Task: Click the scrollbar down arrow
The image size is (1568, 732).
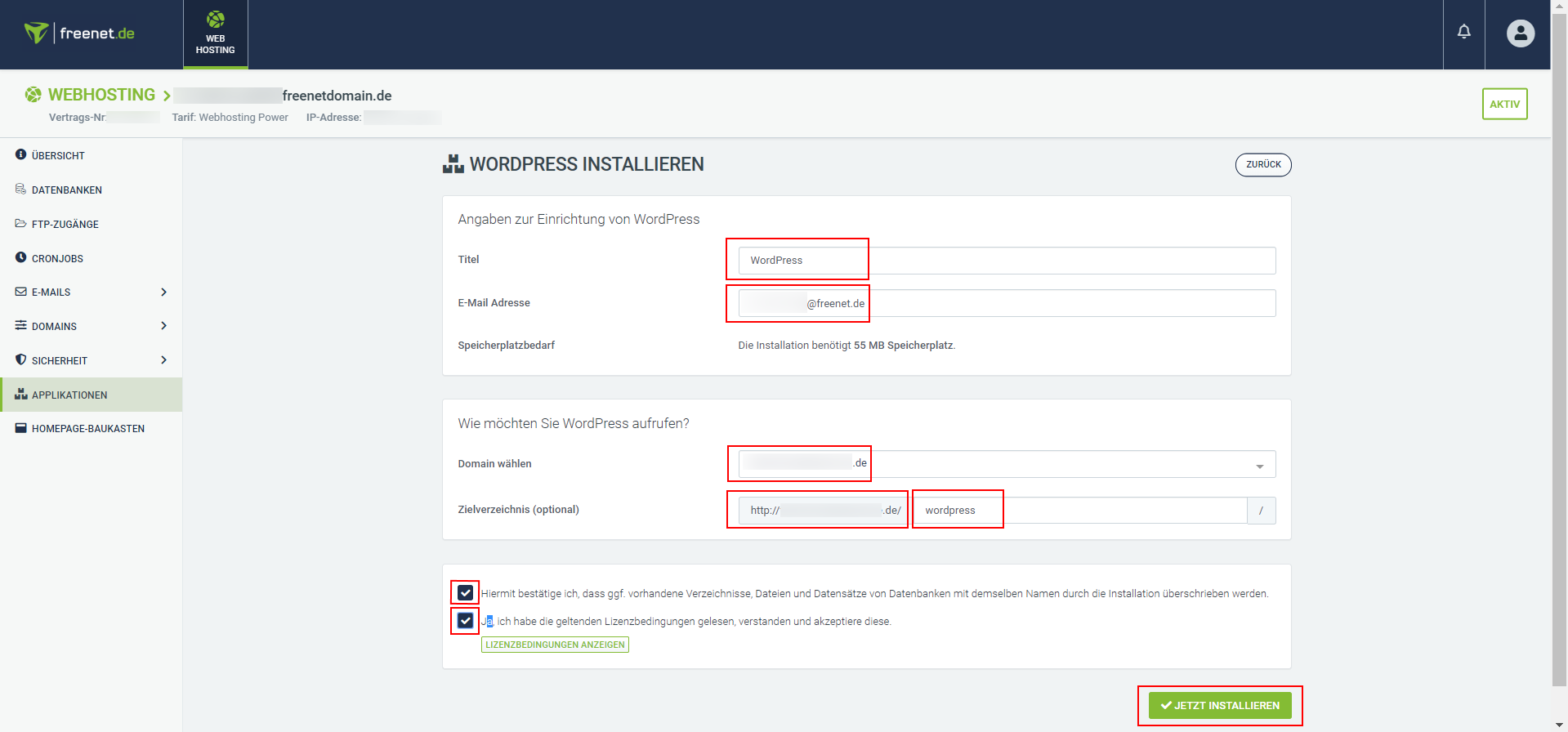Action: coord(1559,725)
